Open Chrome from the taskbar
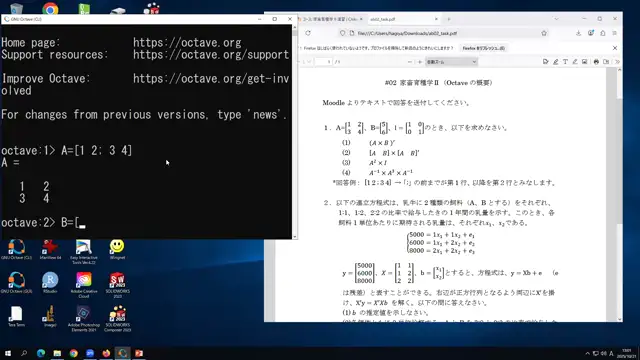 coord(73,353)
